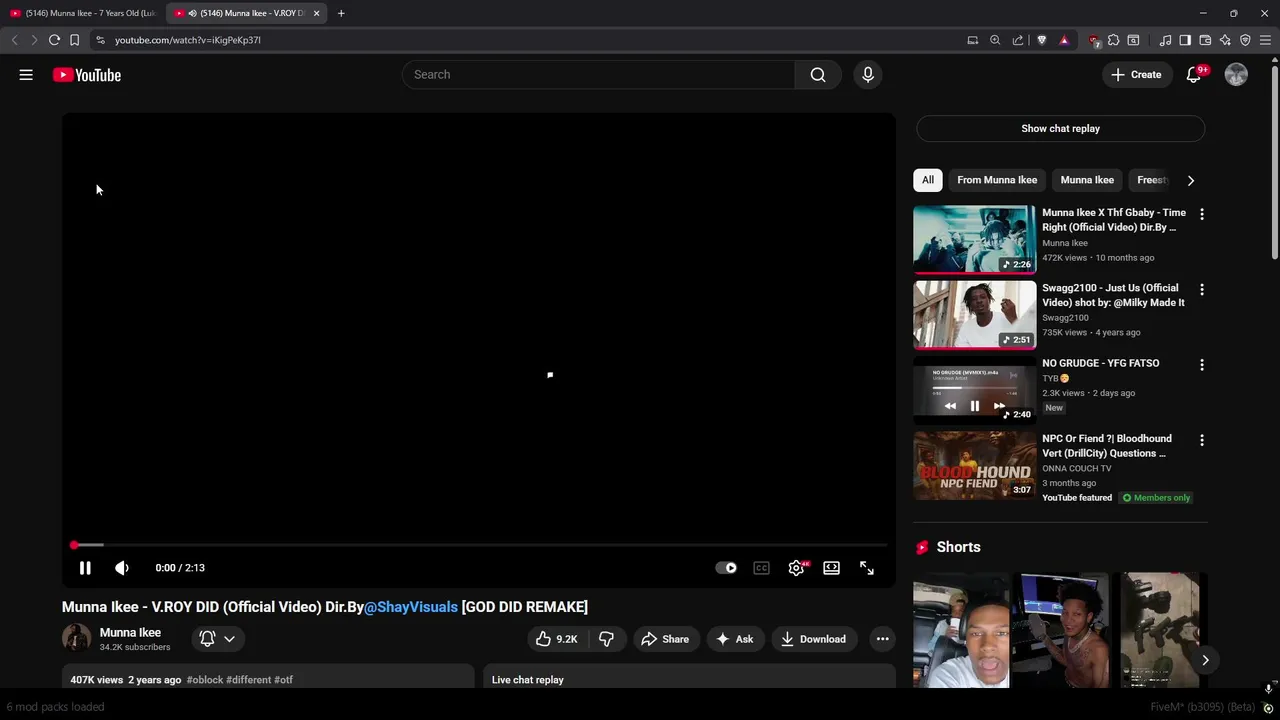Download the video

point(813,639)
